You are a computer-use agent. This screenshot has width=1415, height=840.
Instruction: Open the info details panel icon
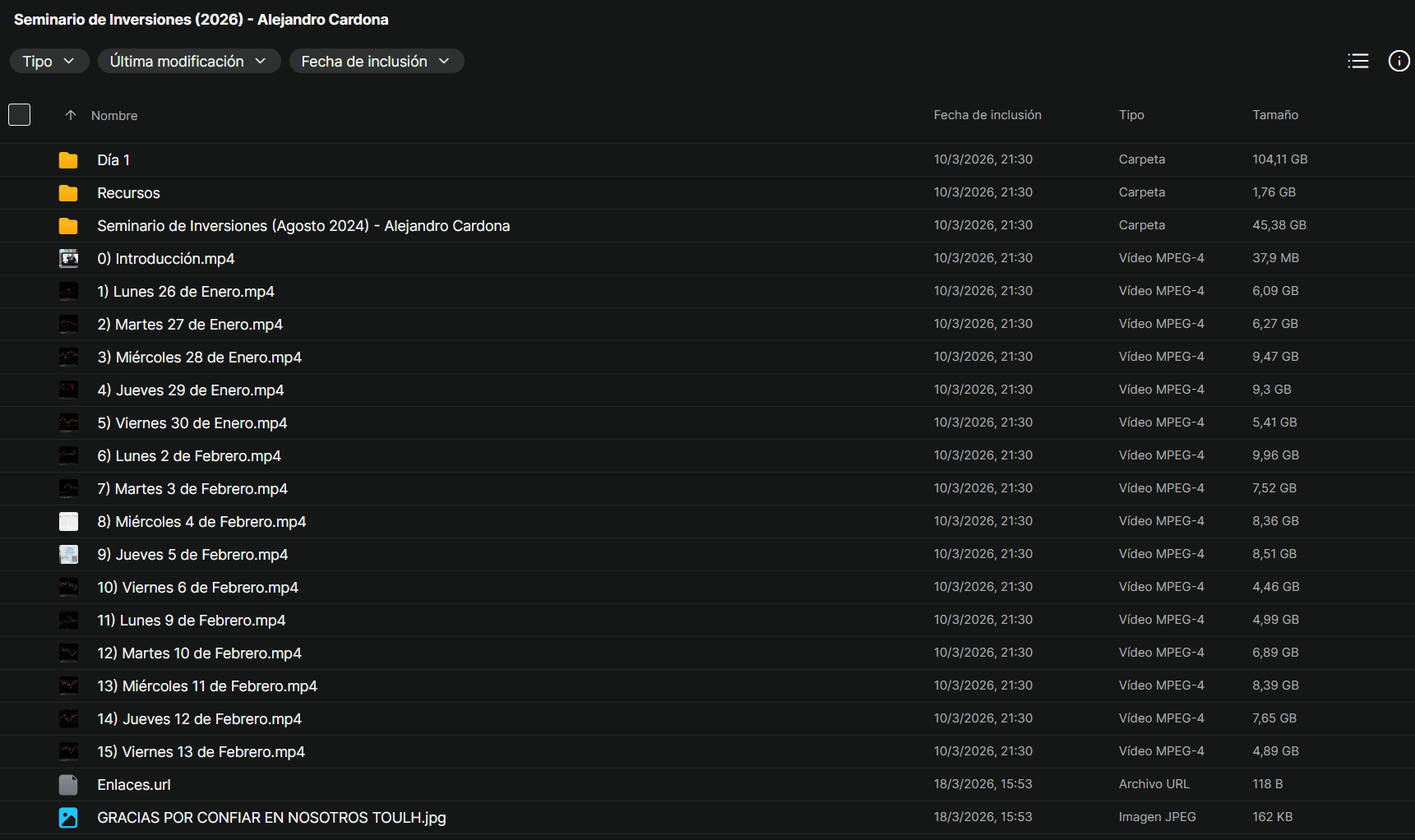pos(1399,61)
